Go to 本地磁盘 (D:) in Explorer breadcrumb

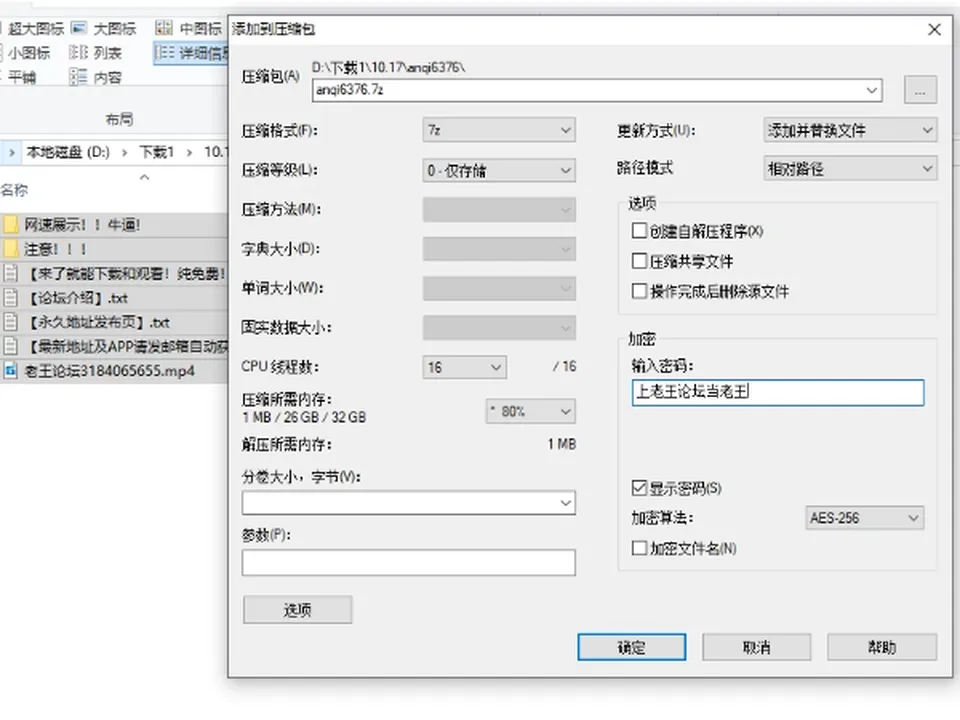click(68, 152)
